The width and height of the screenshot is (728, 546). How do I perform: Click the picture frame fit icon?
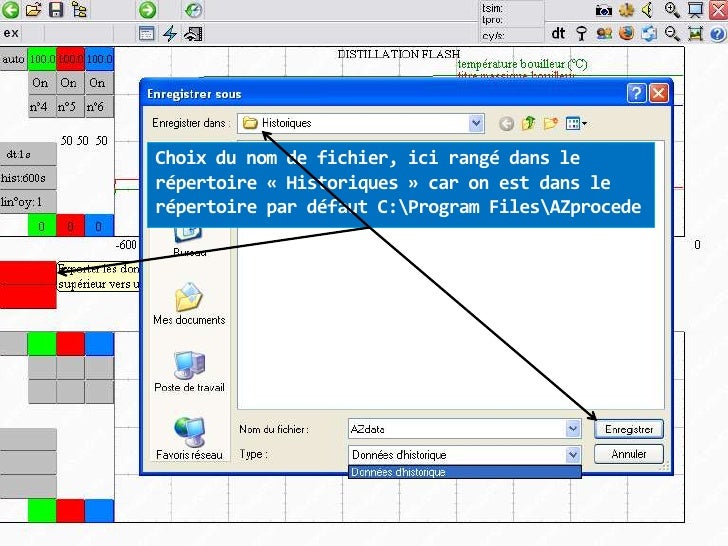[x=695, y=33]
